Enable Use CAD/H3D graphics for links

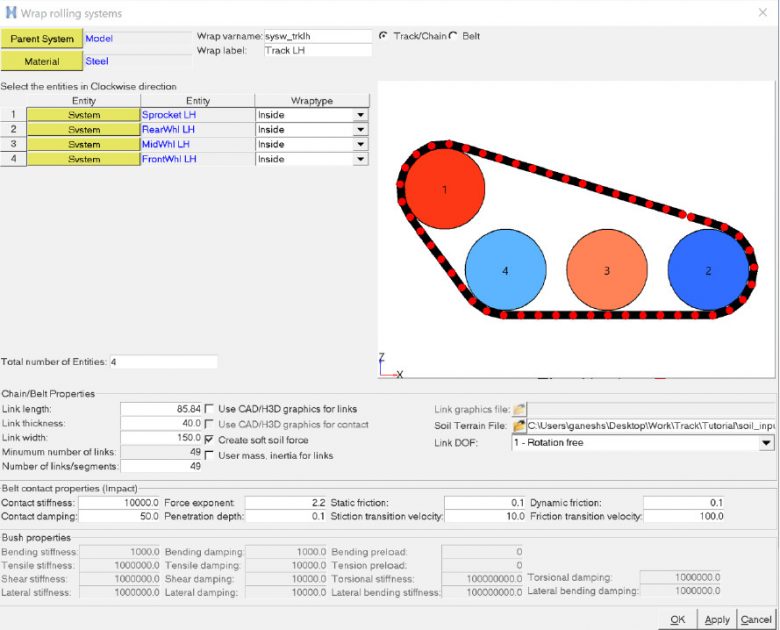click(x=210, y=409)
